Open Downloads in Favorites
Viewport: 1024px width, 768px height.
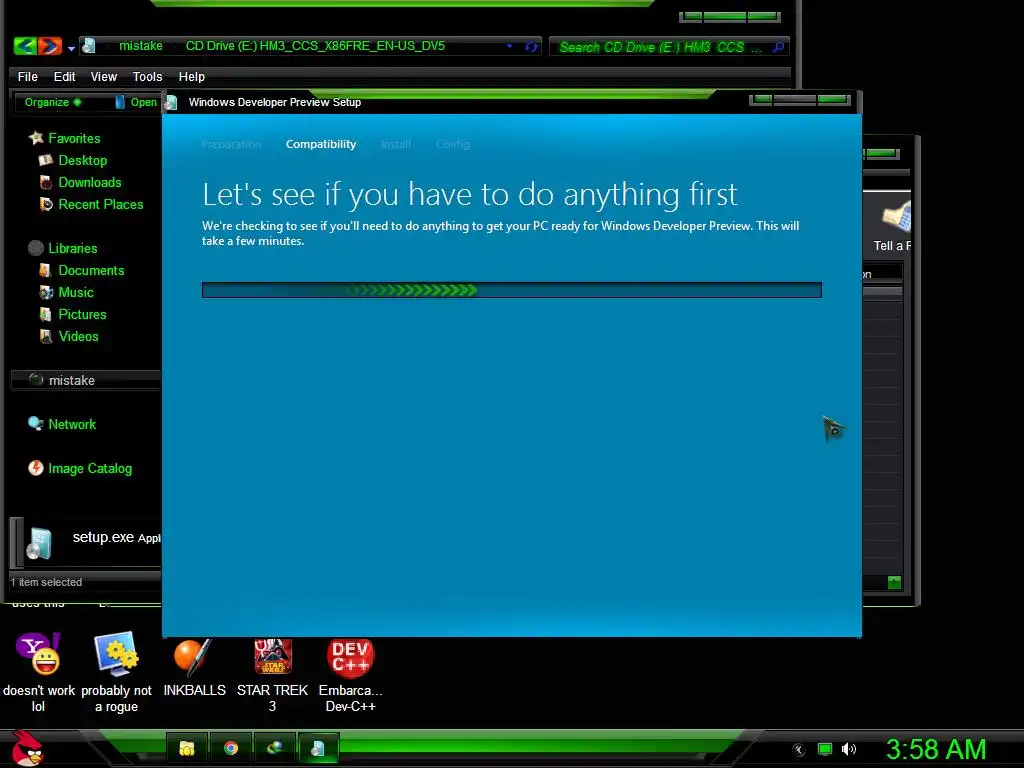[x=89, y=182]
